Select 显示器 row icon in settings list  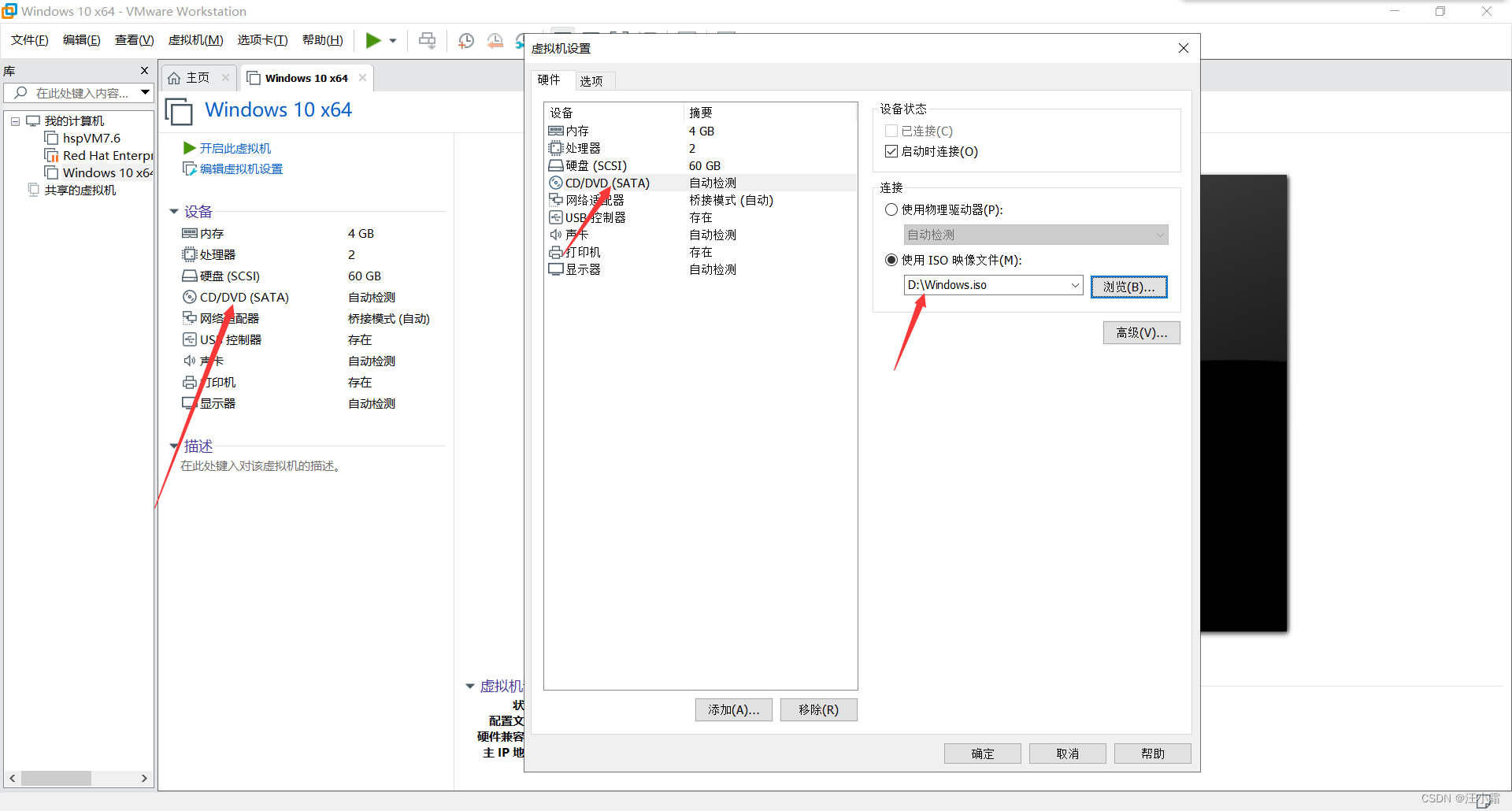click(556, 269)
